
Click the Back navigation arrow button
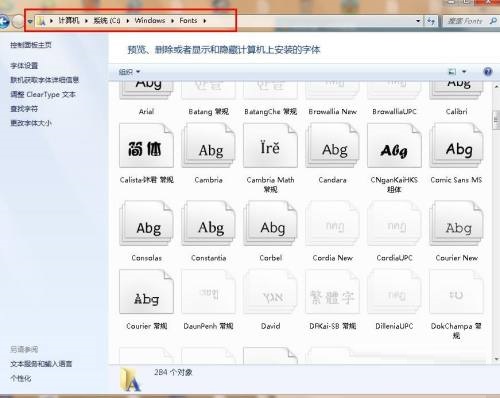point(4,22)
